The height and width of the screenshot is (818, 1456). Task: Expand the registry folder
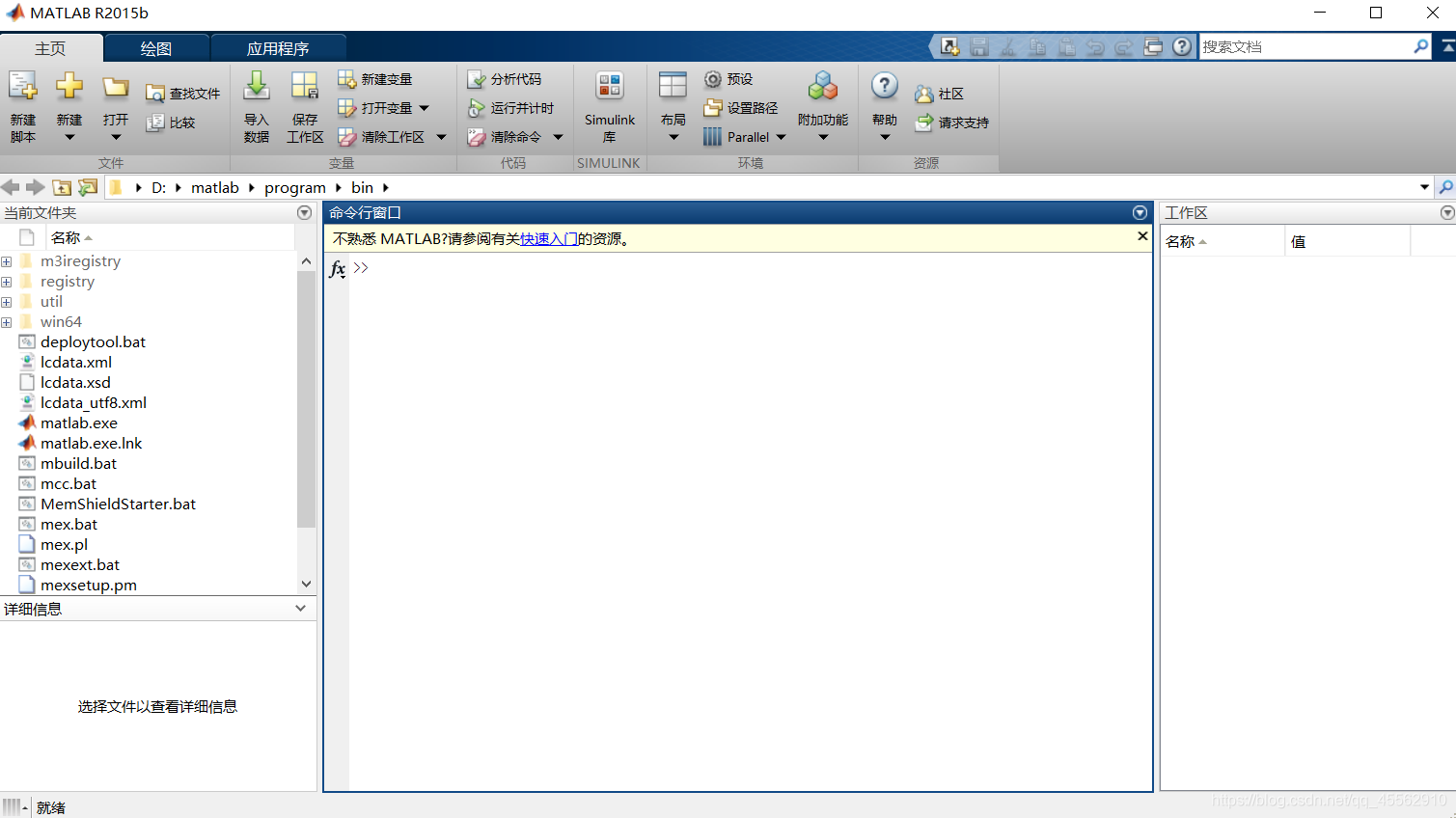tap(7, 282)
